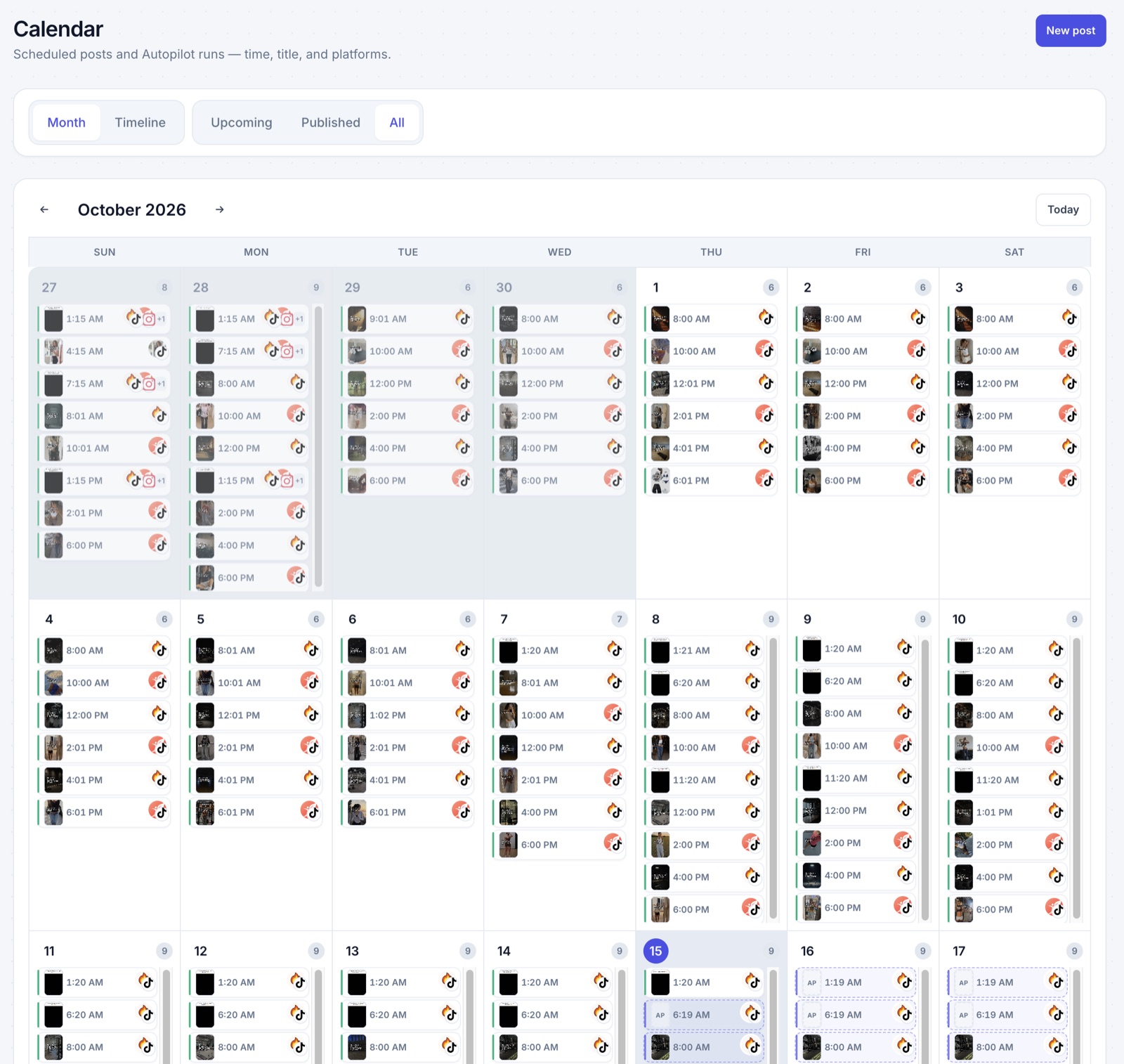
Task: Filter by Published posts
Action: [331, 122]
